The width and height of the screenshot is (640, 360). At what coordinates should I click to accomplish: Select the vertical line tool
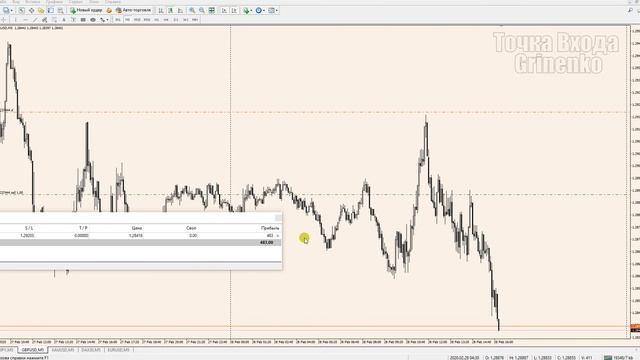[x=16, y=20]
